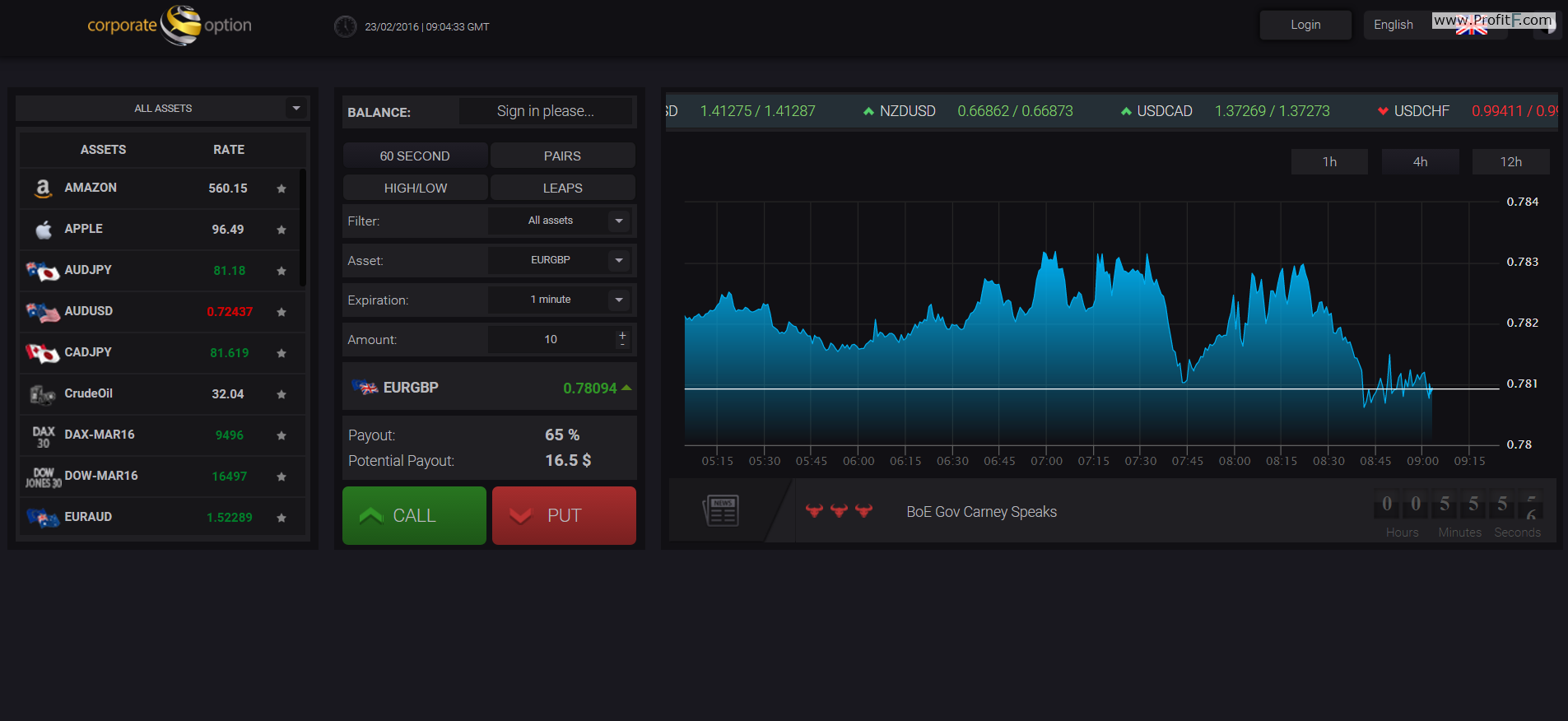Click the NZDUSD ticker quote

[1015, 111]
